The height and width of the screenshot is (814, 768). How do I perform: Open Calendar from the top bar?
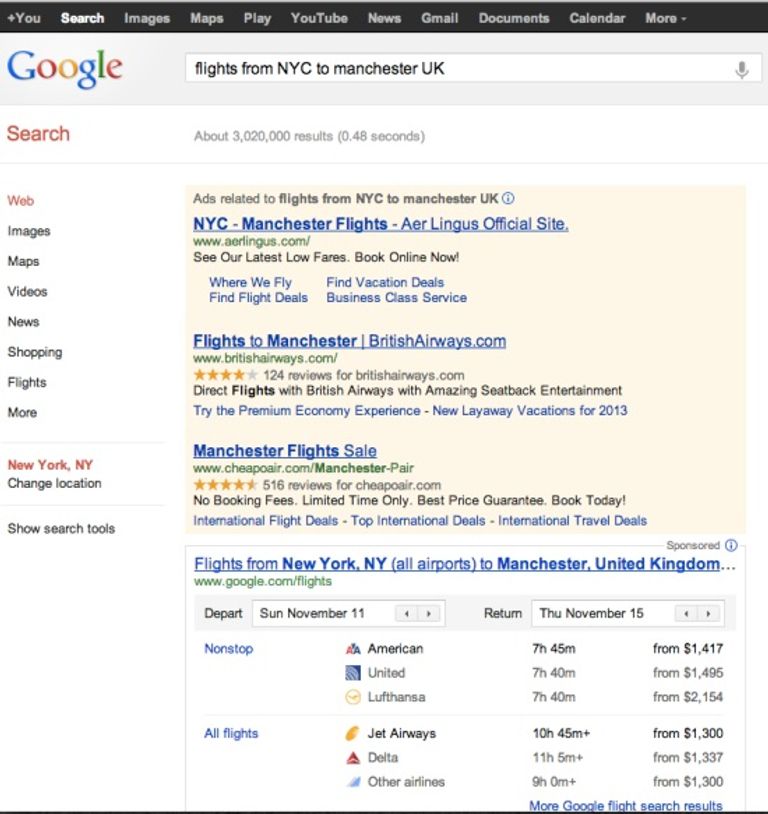(x=597, y=18)
